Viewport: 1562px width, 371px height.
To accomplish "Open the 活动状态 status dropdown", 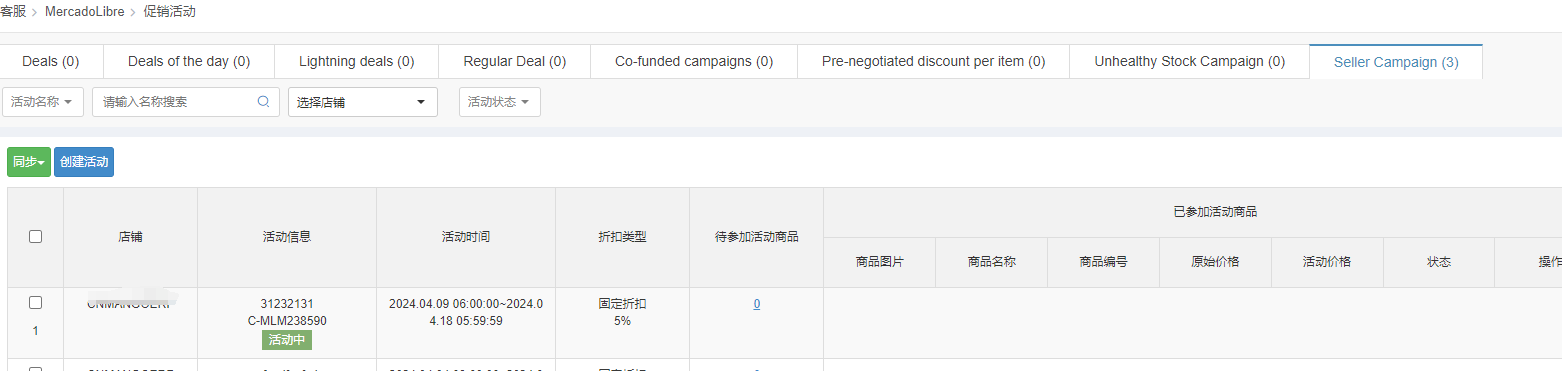I will click(x=500, y=102).
